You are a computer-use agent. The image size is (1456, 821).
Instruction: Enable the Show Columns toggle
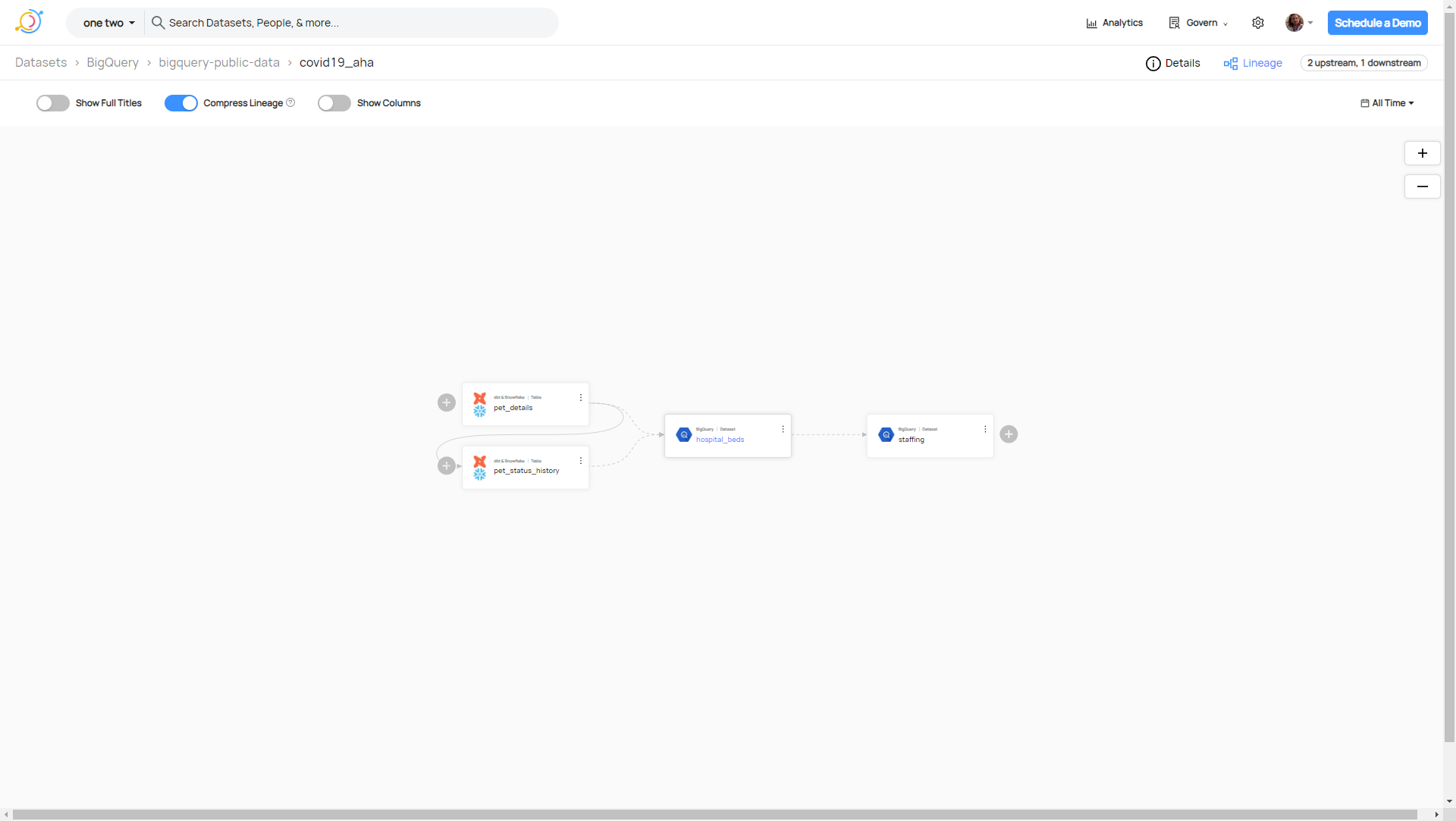click(334, 103)
